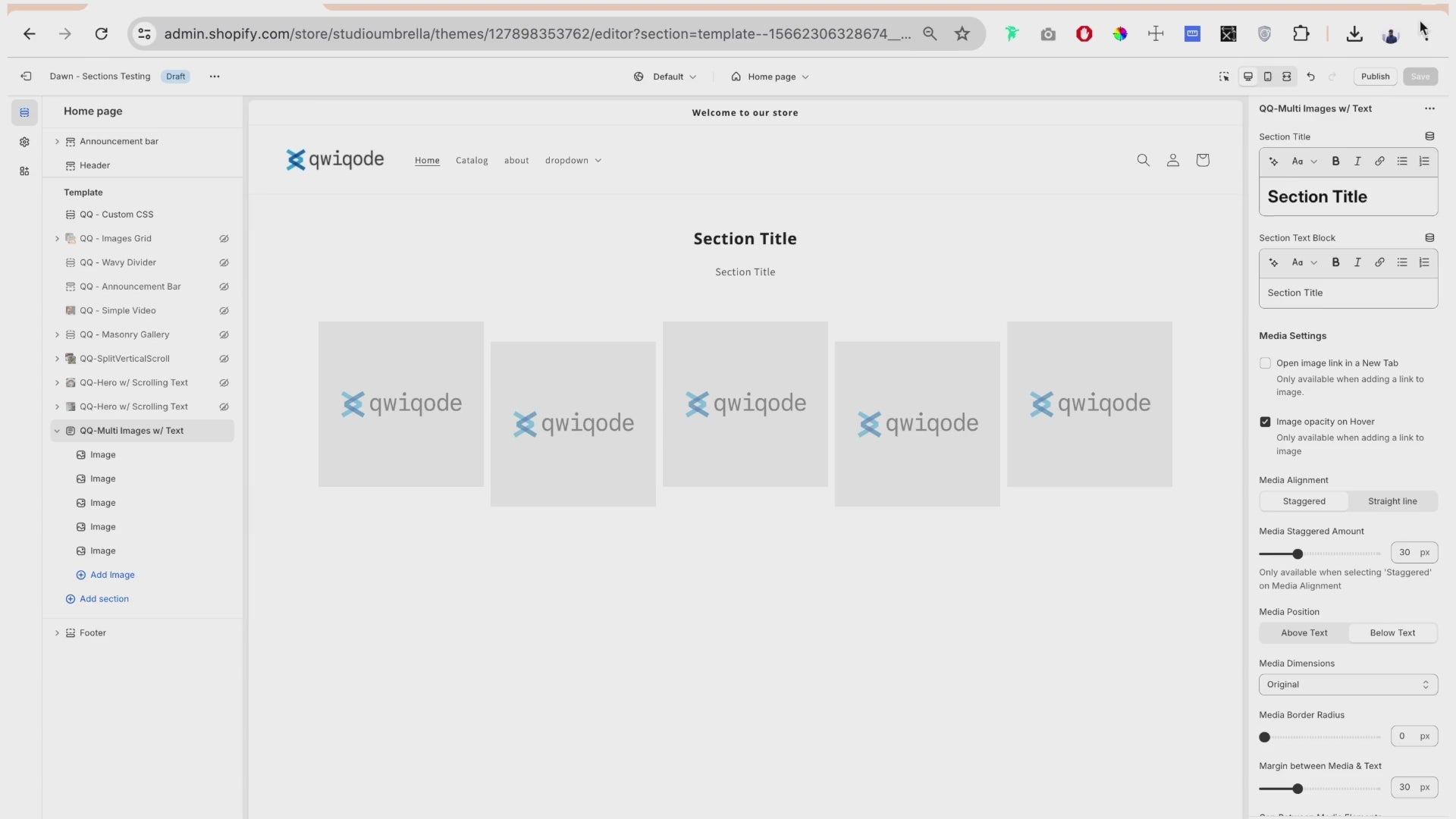Choose Above Text media position
Image resolution: width=1456 pixels, height=819 pixels.
click(x=1304, y=633)
